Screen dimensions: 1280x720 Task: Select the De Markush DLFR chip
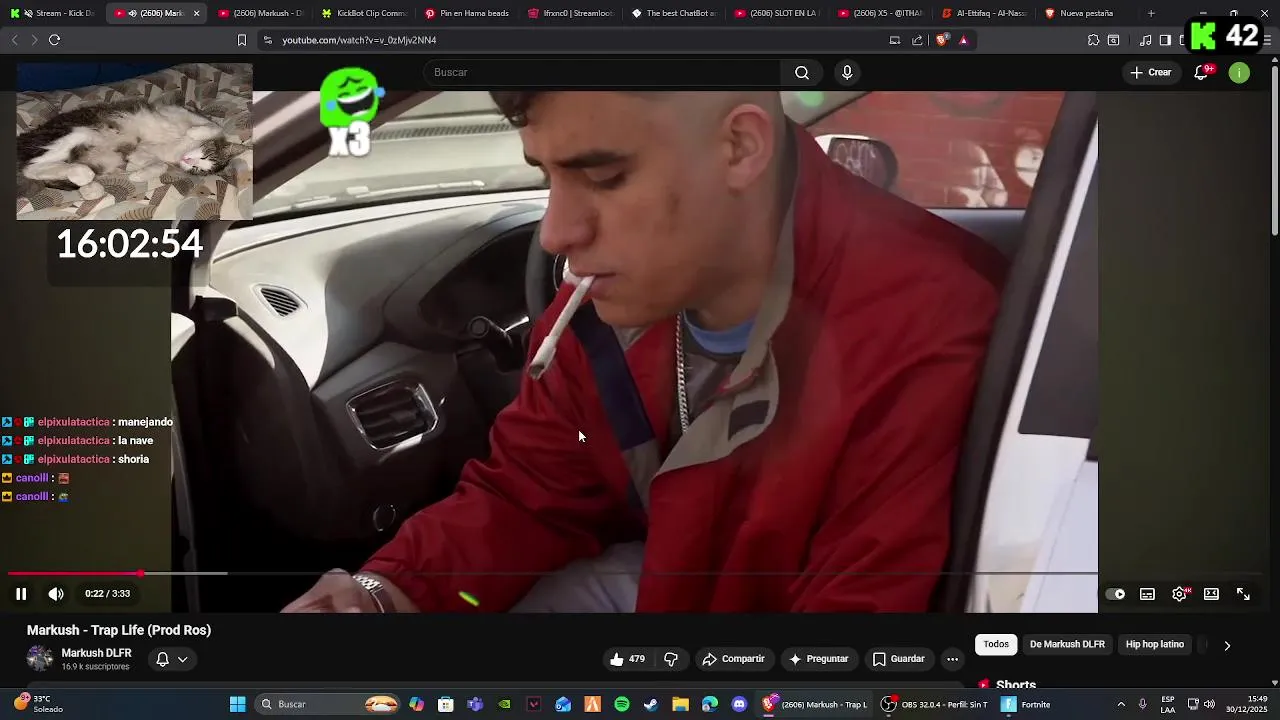pos(1067,645)
